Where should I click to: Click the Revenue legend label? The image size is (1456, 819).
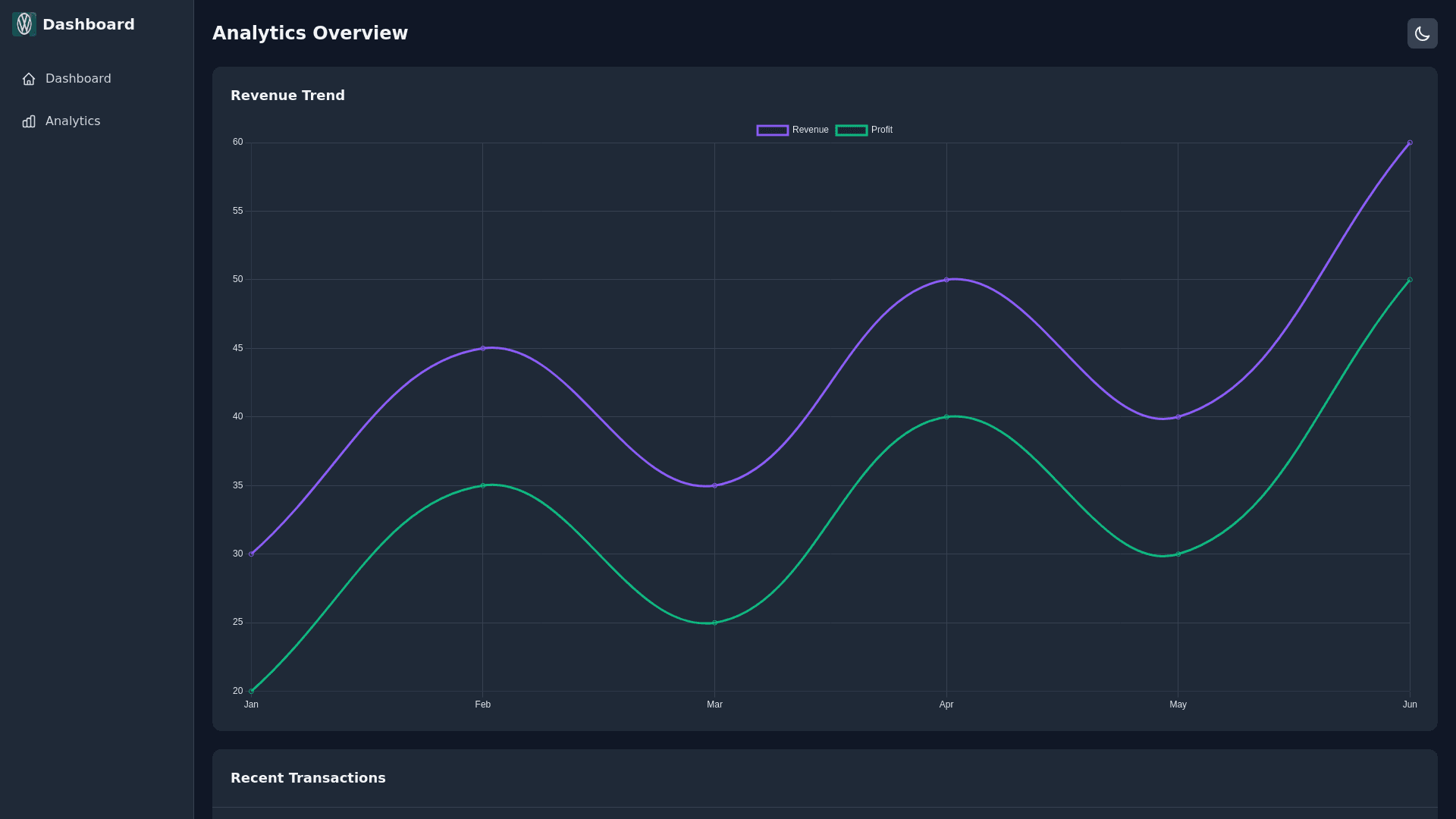coord(810,130)
